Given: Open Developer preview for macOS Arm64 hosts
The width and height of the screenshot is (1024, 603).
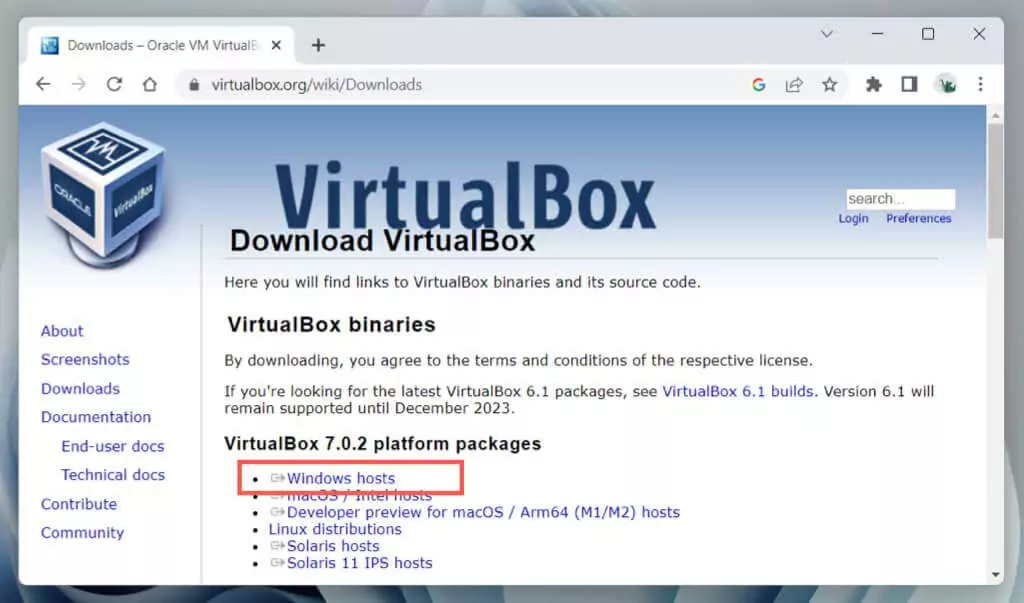Looking at the screenshot, I should click(x=483, y=512).
